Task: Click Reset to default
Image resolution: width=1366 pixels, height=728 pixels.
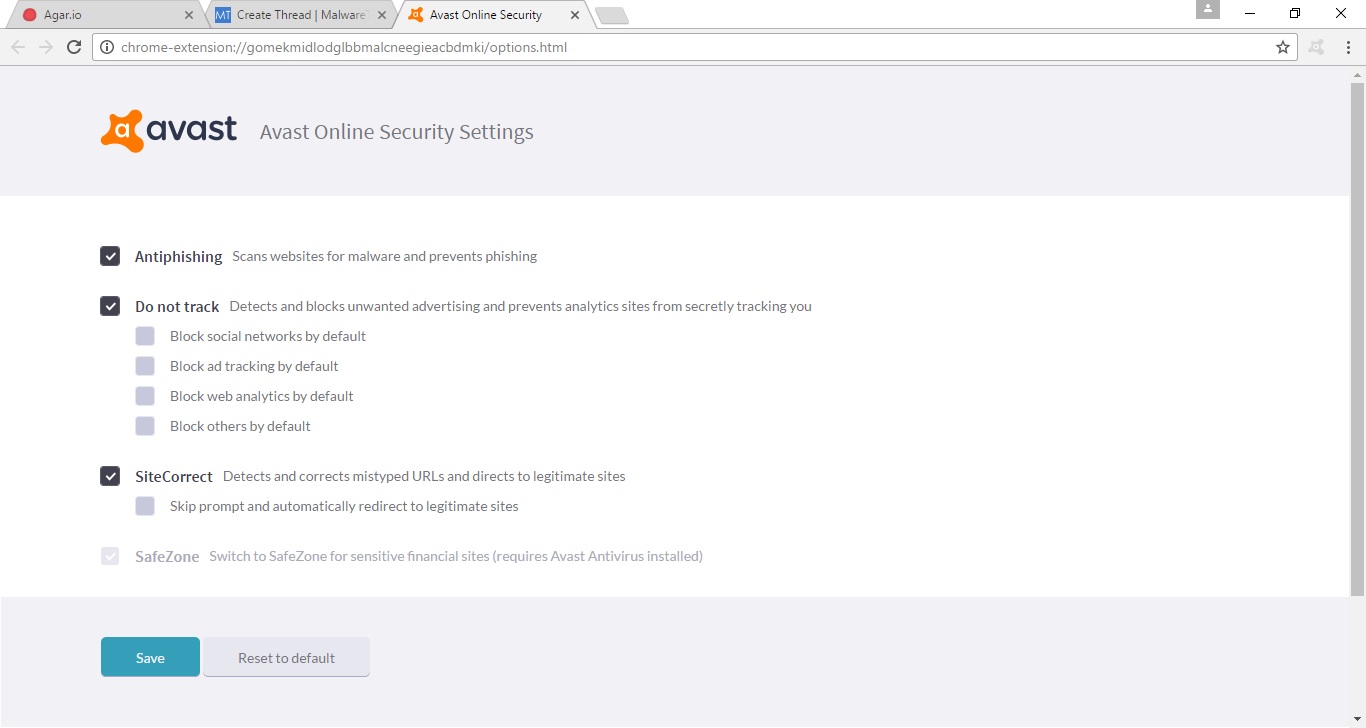Action: coord(286,658)
